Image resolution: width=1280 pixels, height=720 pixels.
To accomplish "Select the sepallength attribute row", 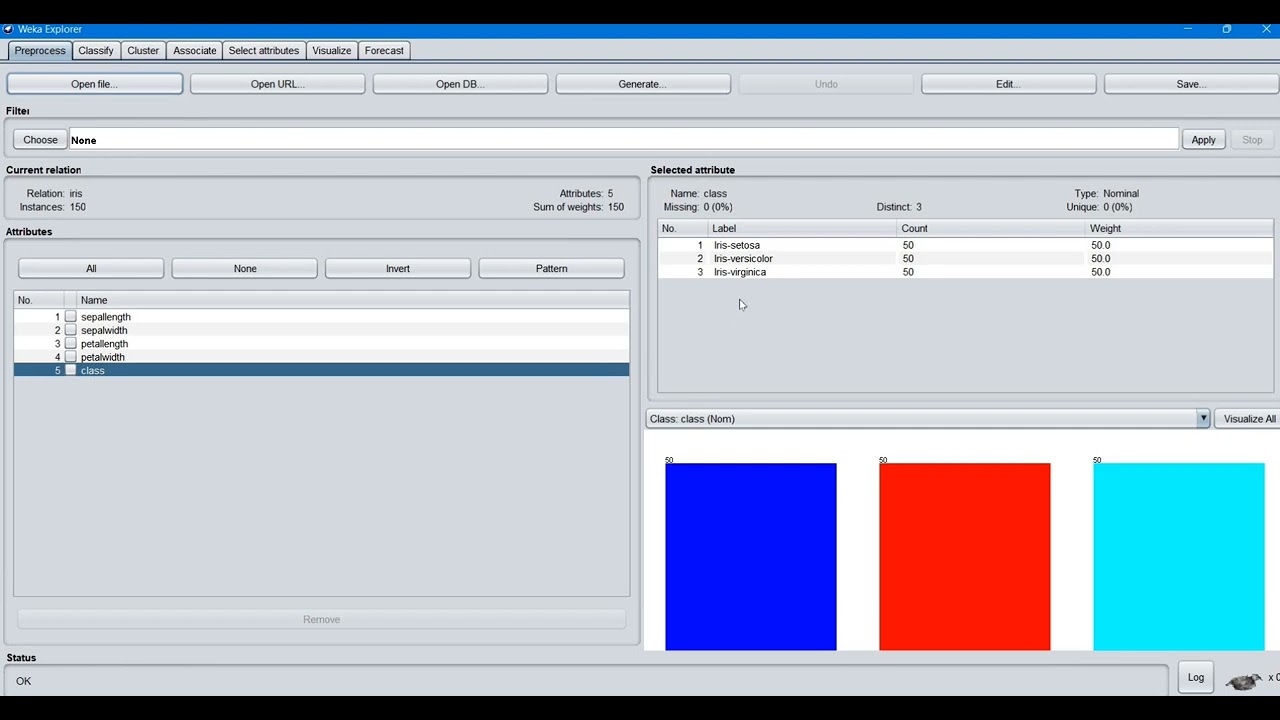I will pos(322,317).
